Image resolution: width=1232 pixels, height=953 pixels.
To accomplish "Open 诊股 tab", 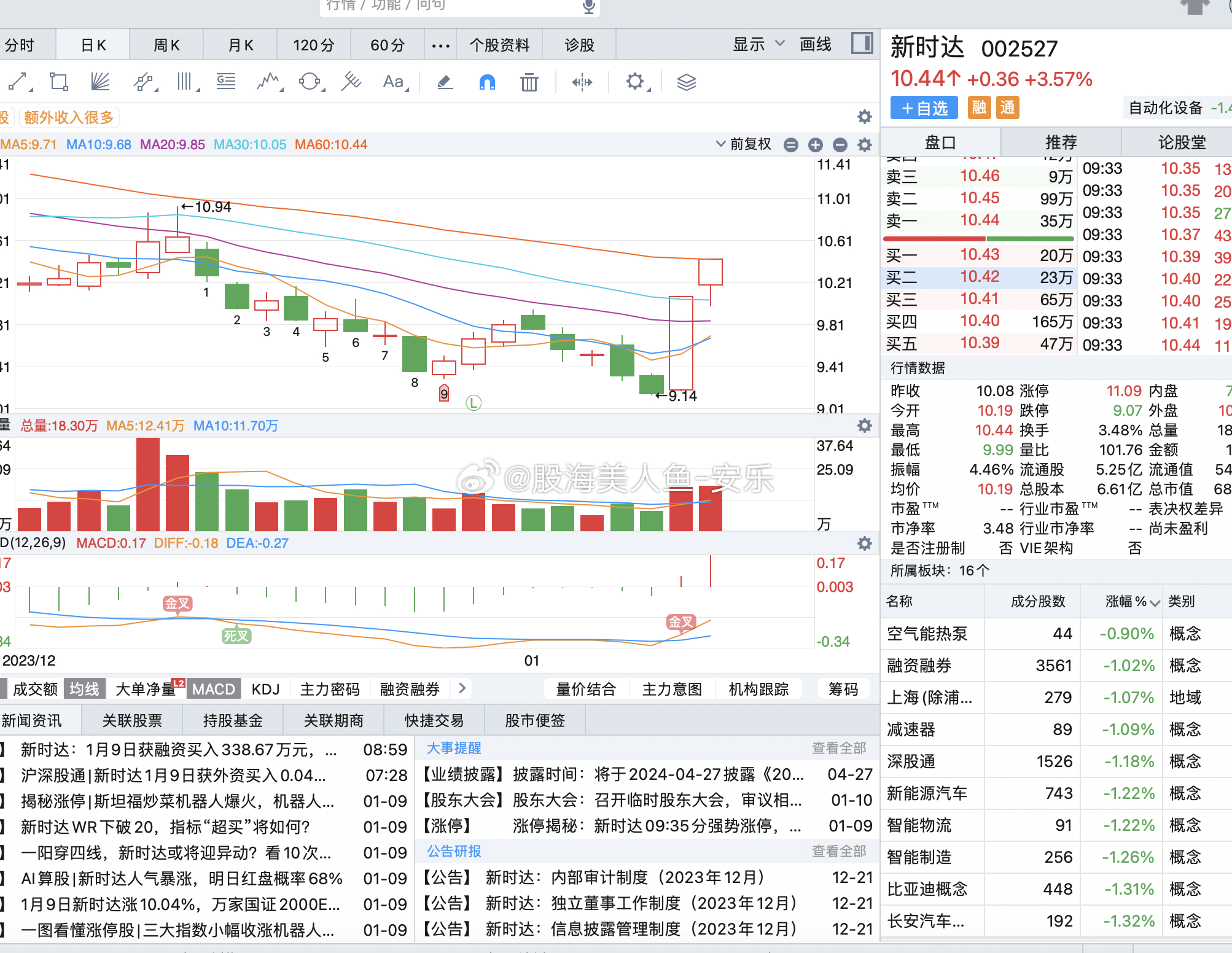I will tap(579, 45).
